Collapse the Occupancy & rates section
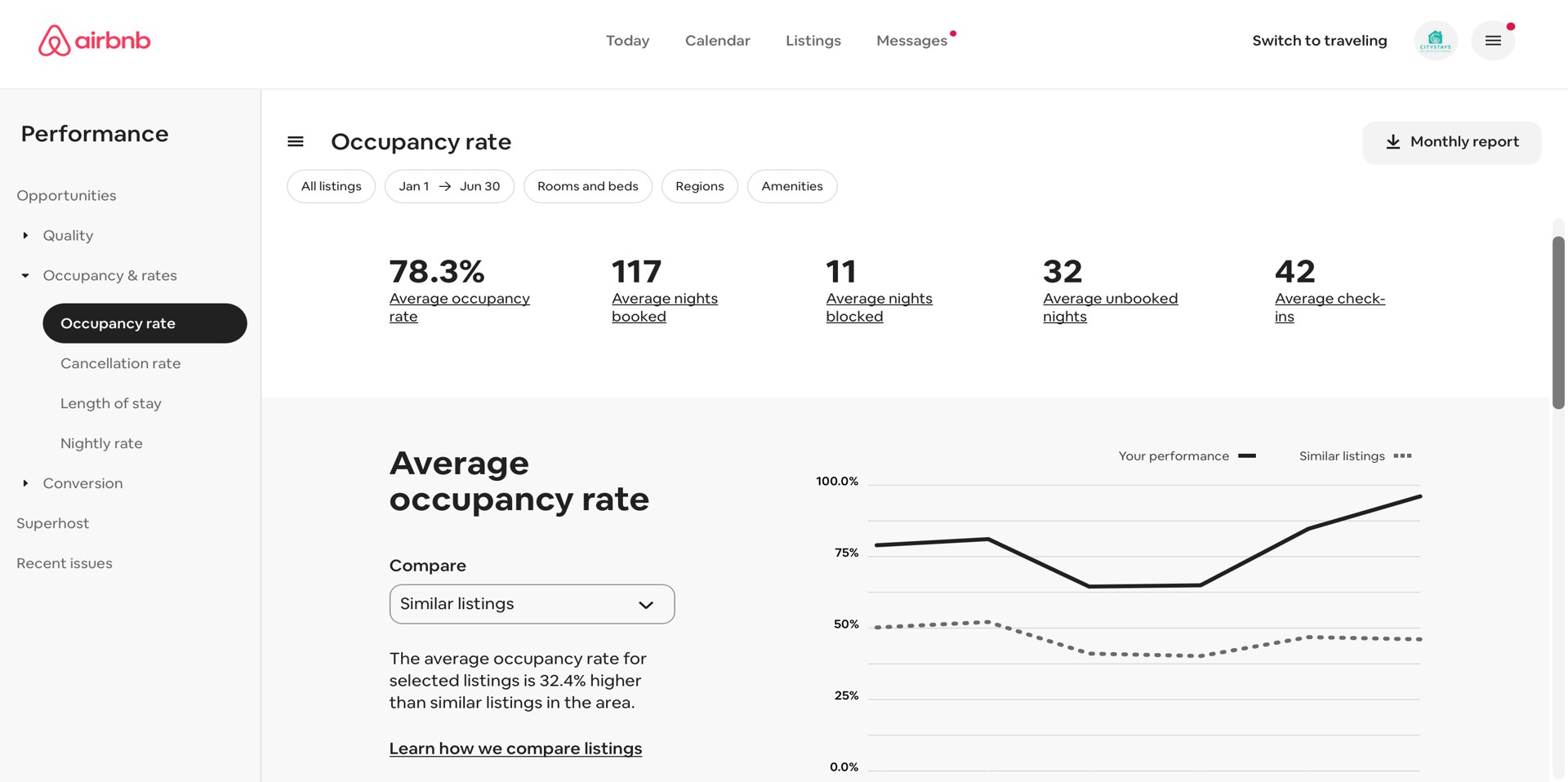Viewport: 1568px width, 782px height. pos(25,276)
